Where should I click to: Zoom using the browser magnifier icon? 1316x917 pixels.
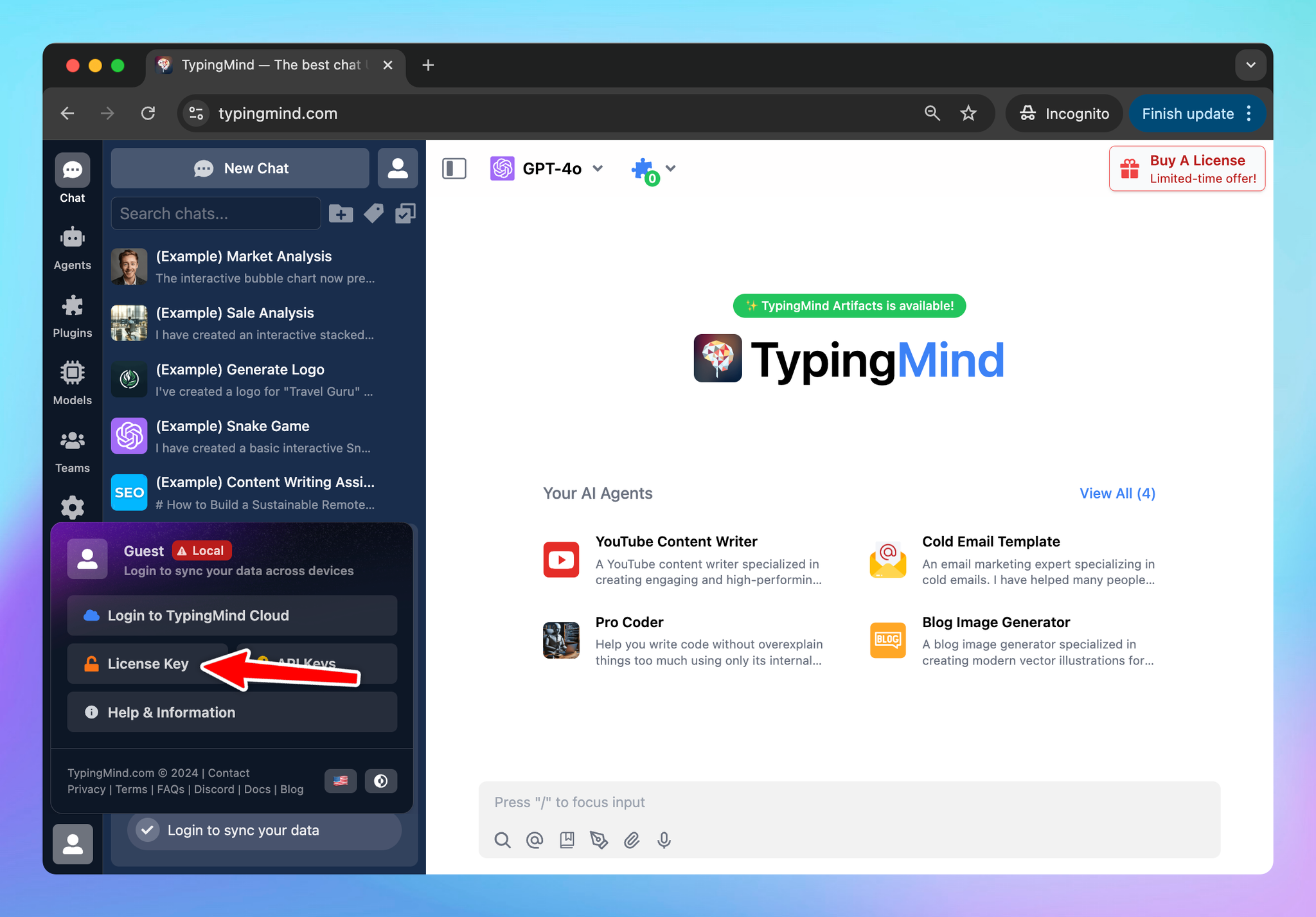[932, 114]
